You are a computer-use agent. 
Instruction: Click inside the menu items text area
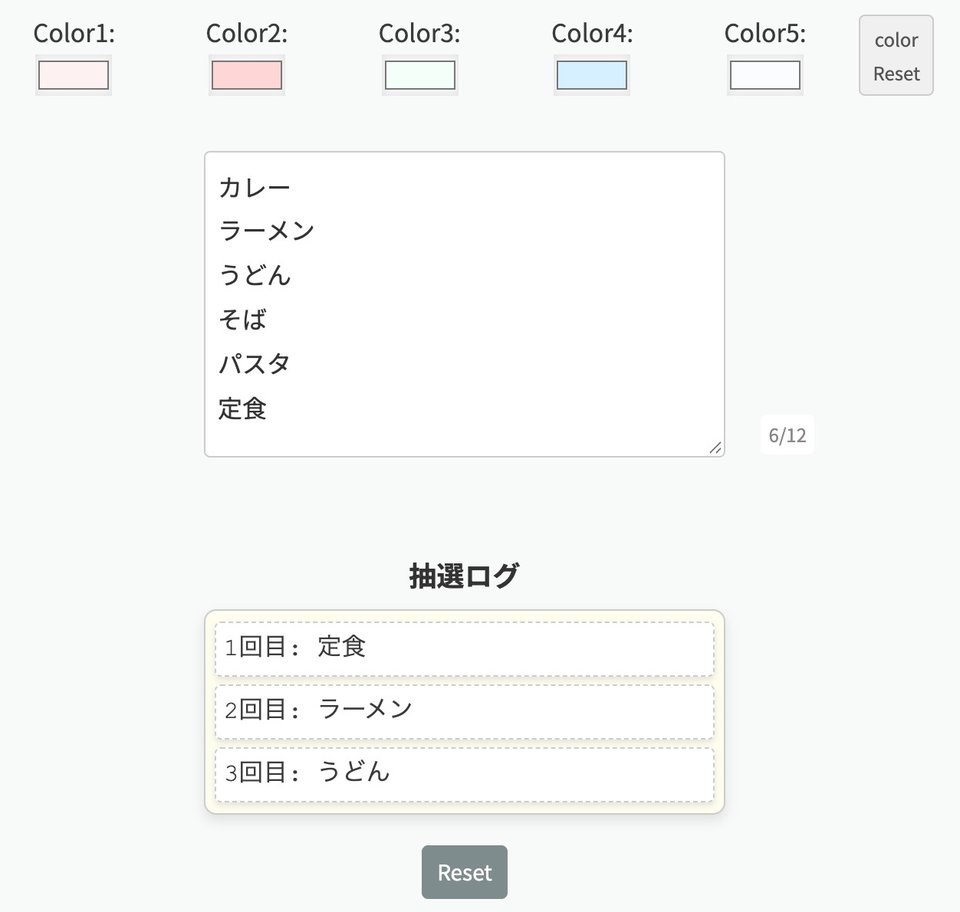click(x=465, y=304)
